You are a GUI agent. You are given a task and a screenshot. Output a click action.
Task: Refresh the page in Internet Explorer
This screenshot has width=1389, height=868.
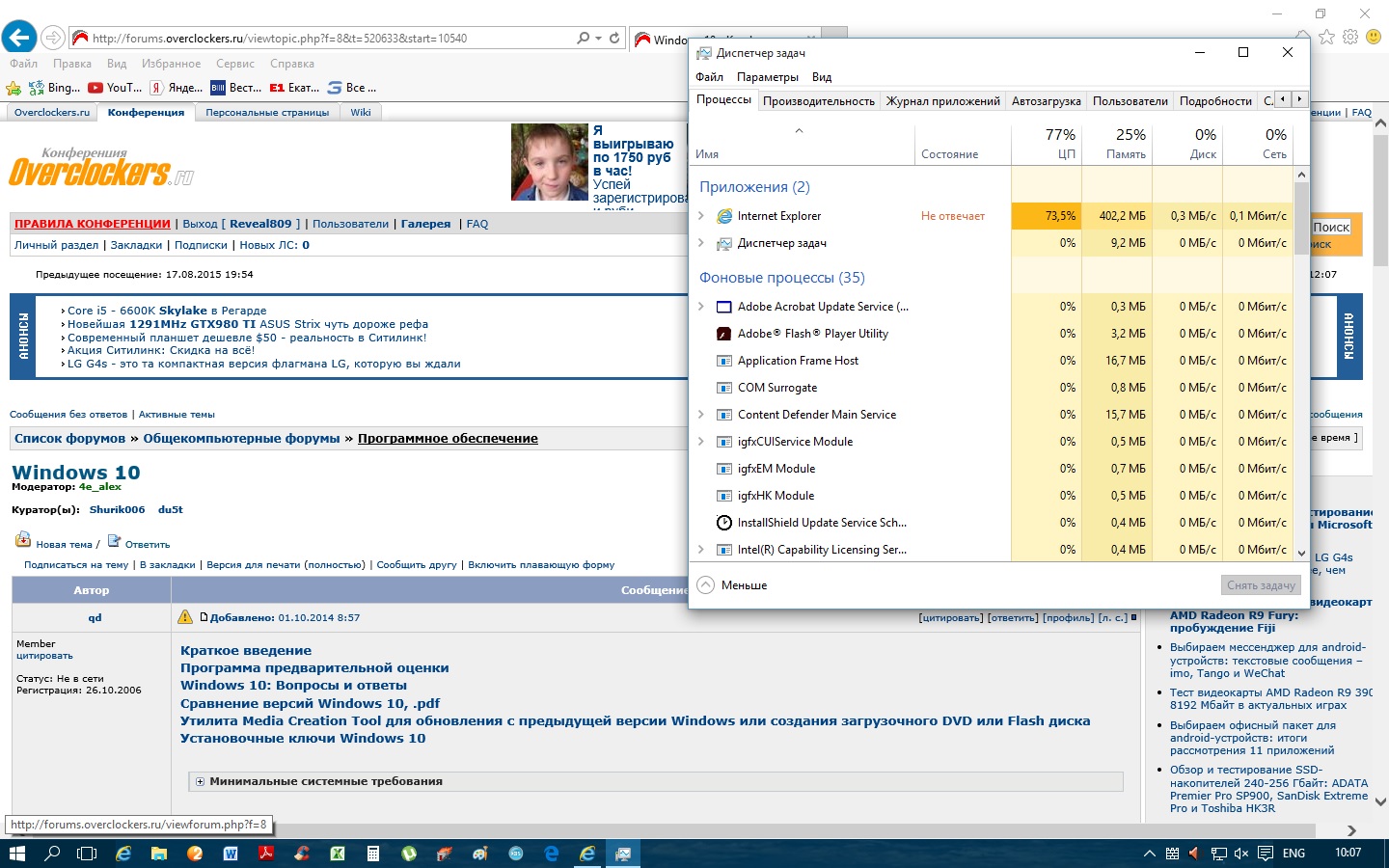point(614,39)
